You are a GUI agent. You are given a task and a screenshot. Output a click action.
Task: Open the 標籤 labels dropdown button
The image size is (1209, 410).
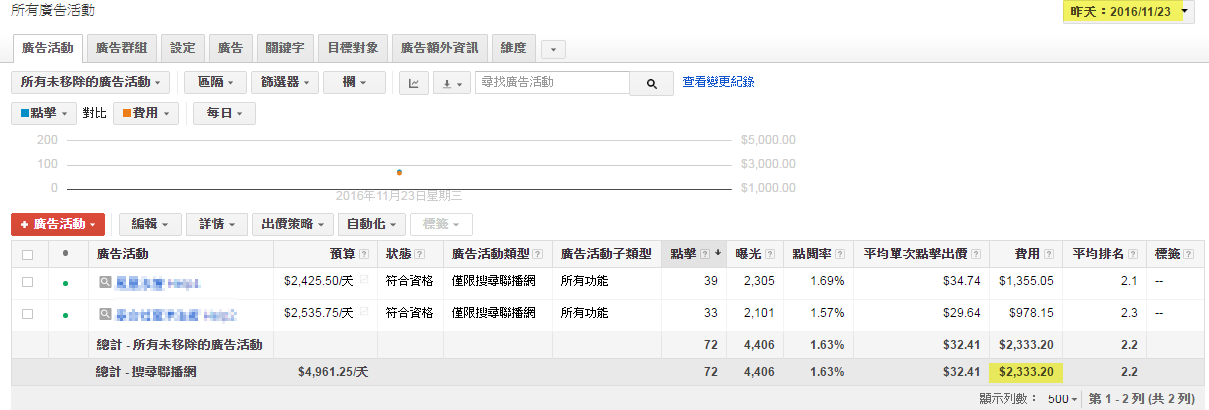tap(442, 225)
